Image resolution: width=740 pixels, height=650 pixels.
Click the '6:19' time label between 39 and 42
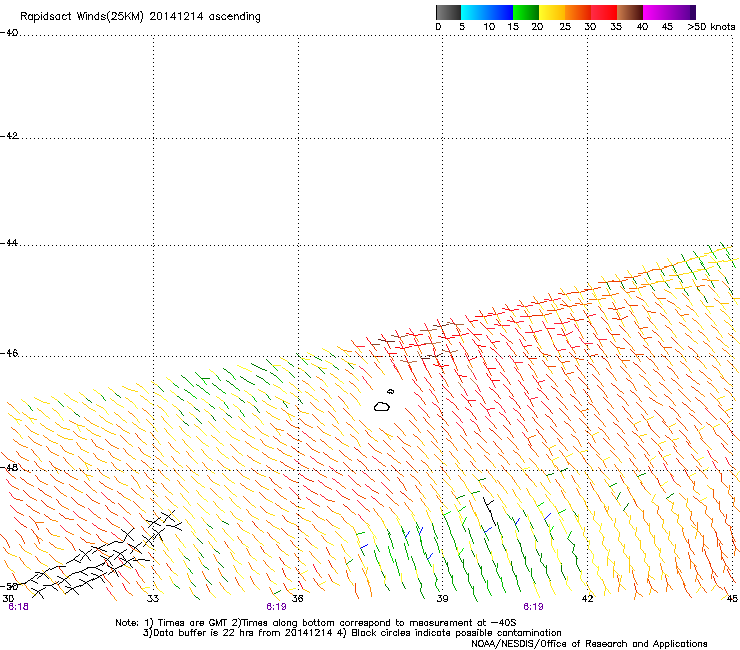click(533, 607)
